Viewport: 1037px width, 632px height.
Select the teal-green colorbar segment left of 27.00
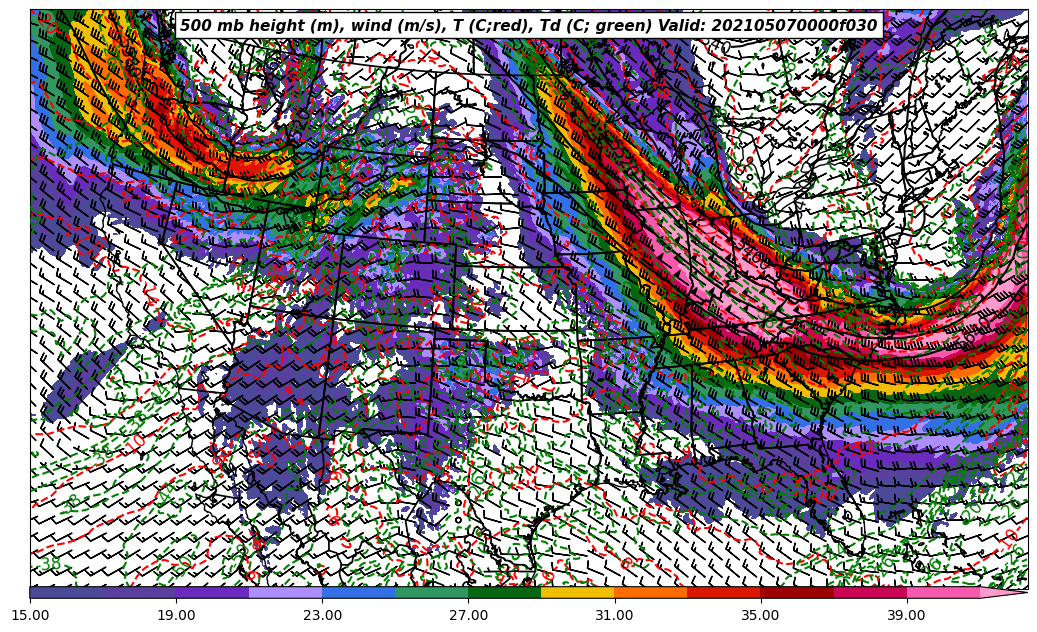[x=431, y=592]
